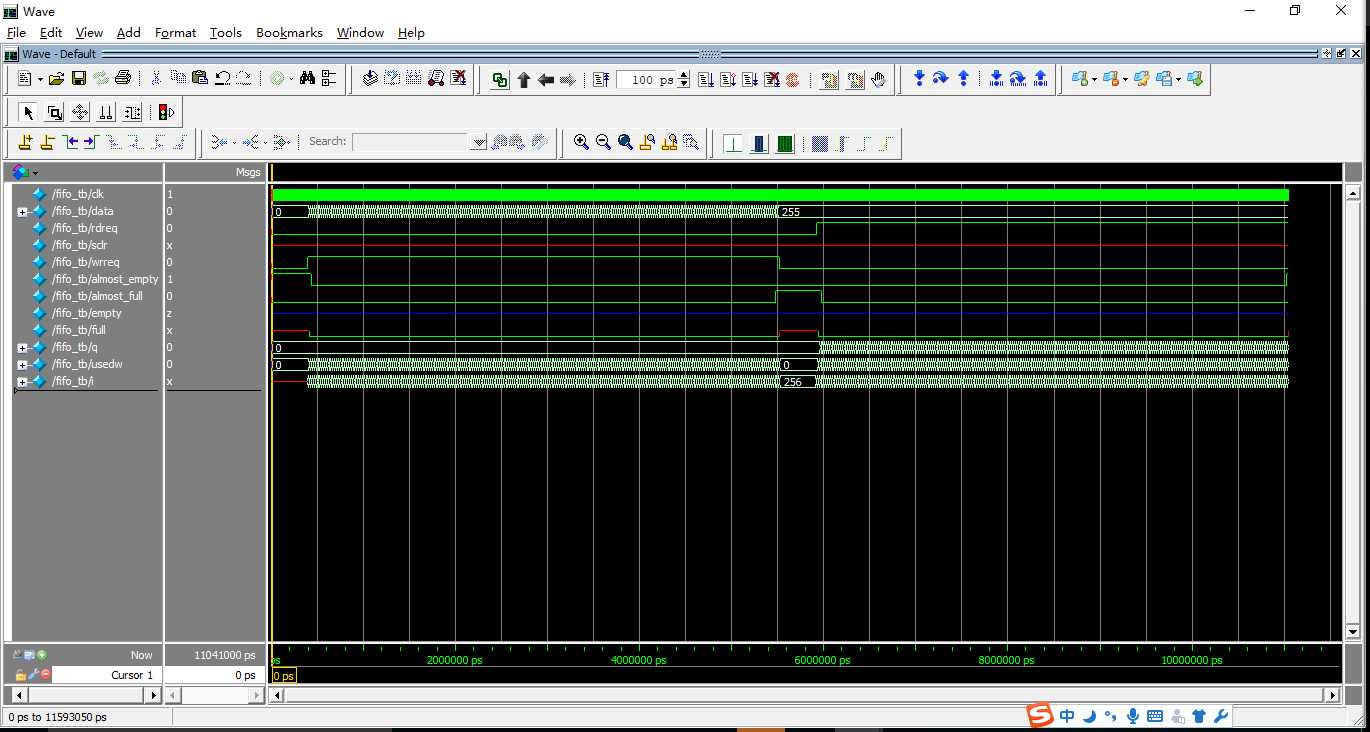Toggle the solid green waveform format button

coord(785,143)
